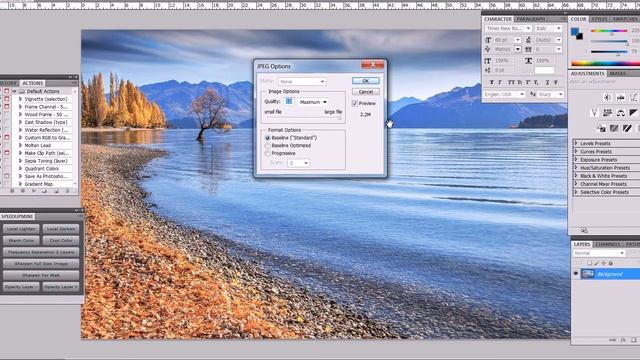640x360 pixels.
Task: Apply All Caps text style
Action: (x=511, y=82)
